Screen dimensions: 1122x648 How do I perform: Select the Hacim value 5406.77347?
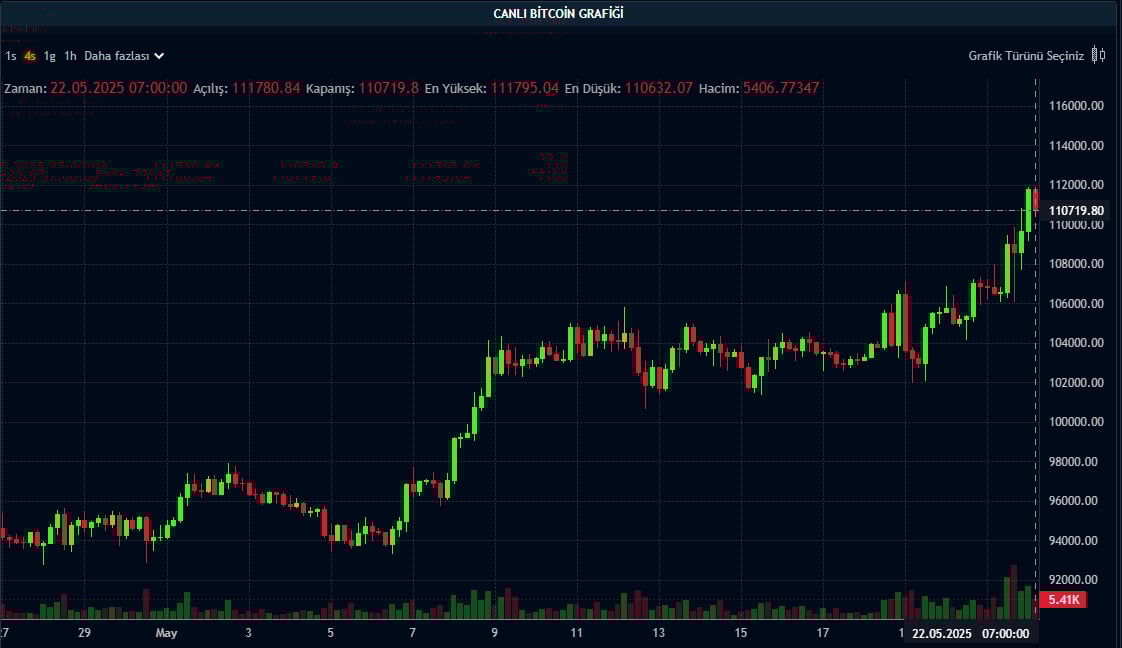[x=781, y=88]
